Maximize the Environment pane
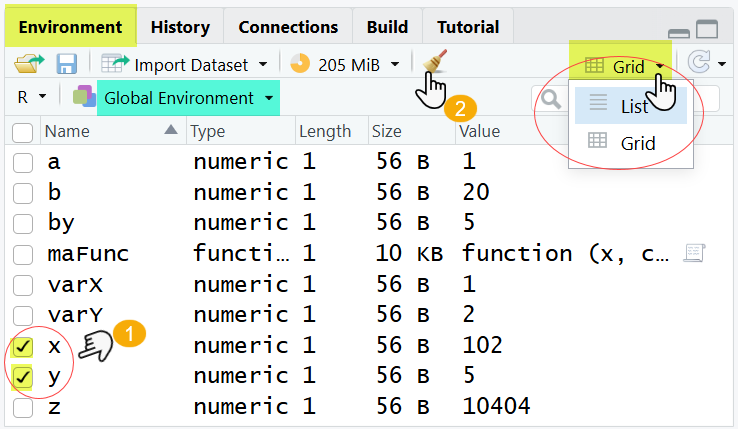Viewport: 738px width, 429px height. coord(707,30)
